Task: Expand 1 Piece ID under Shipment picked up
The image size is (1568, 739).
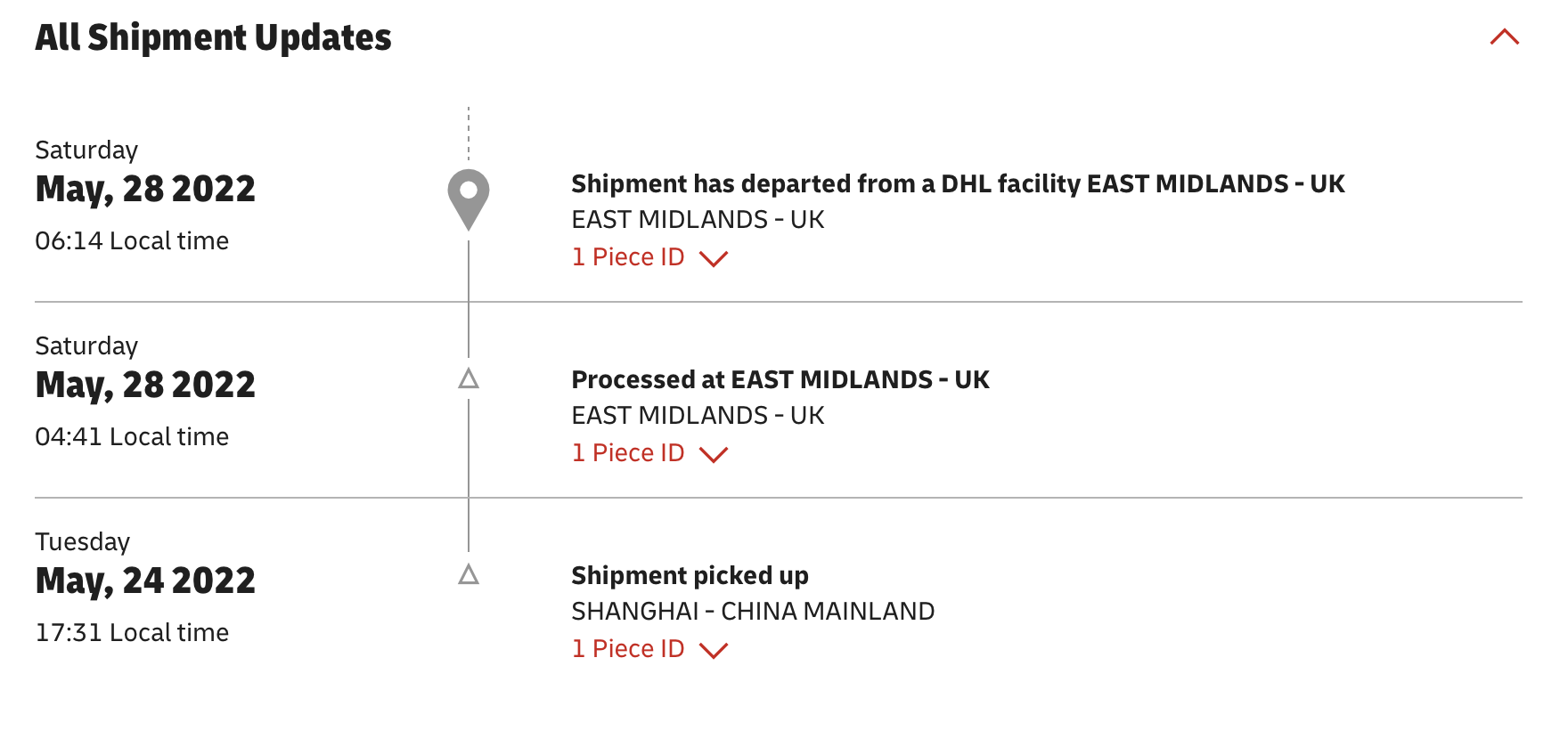Action: (649, 649)
